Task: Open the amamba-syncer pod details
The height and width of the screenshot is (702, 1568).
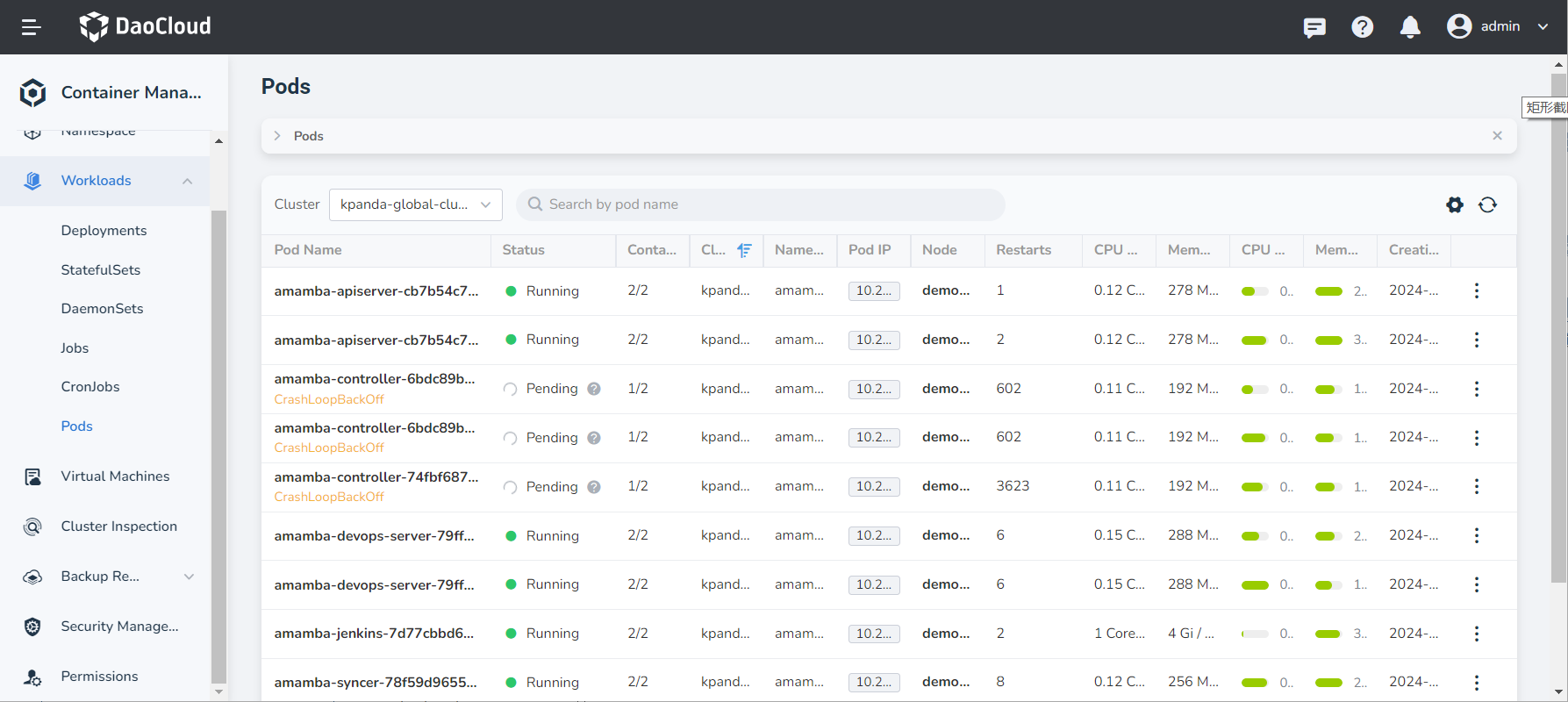Action: pyautogui.click(x=376, y=683)
